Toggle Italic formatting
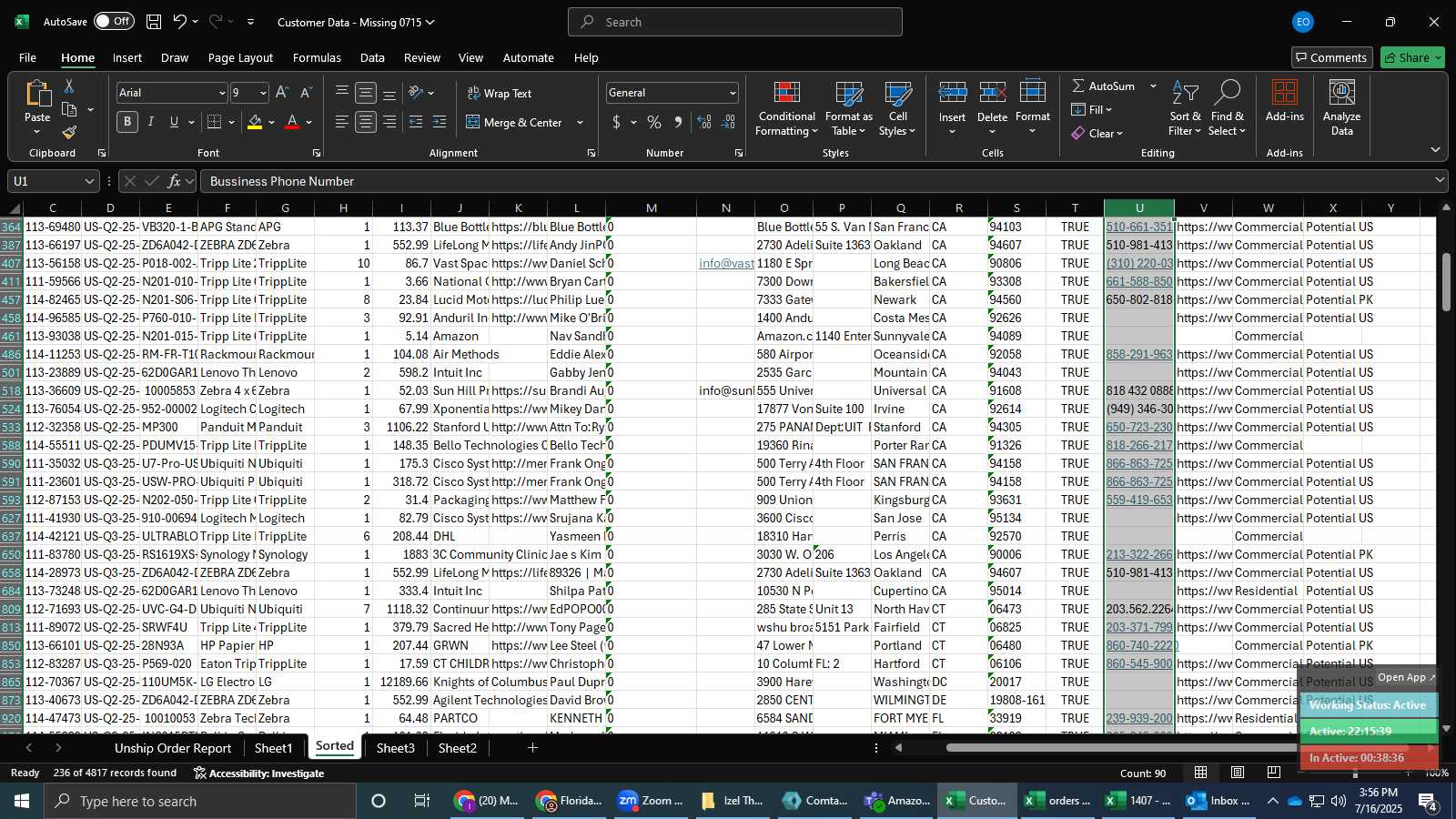Image resolution: width=1456 pixels, height=819 pixels. (151, 122)
